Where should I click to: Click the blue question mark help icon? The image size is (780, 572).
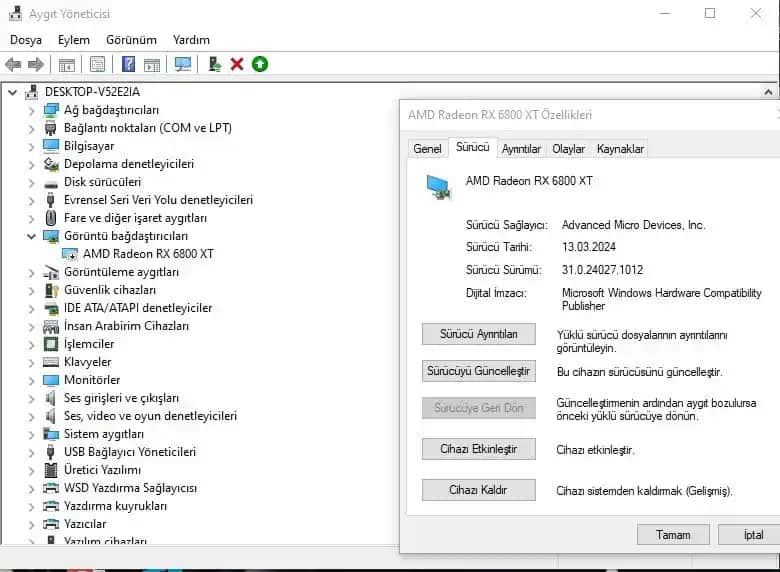pos(128,64)
